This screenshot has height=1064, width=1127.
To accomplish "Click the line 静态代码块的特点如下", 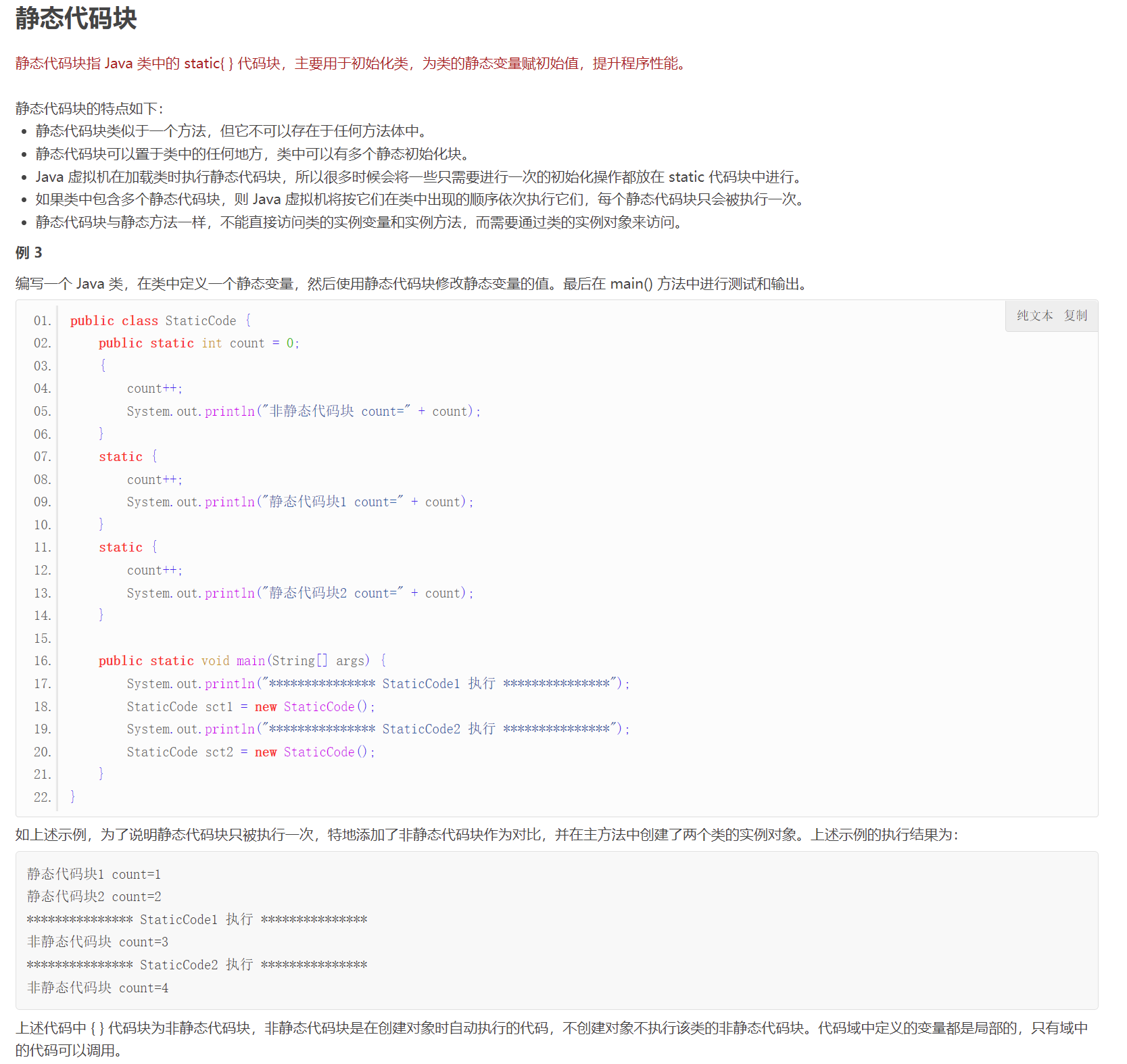I will (89, 109).
